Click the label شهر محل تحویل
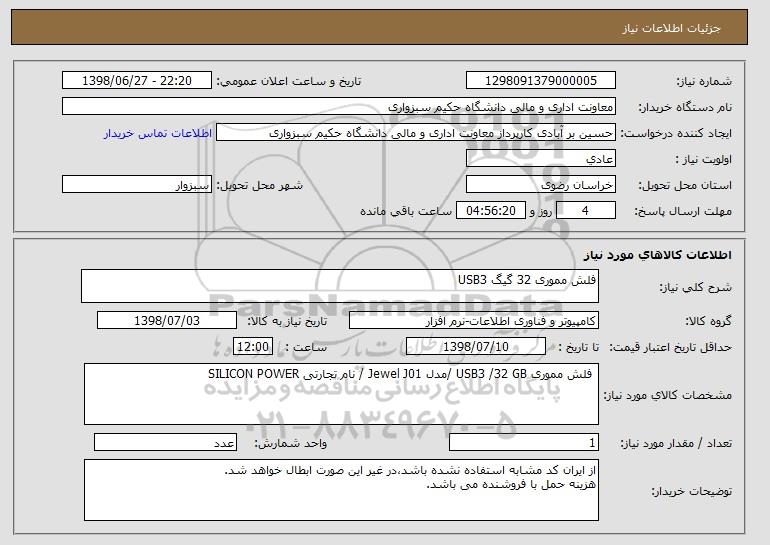Screen dimensions: 770x545 click(260, 185)
